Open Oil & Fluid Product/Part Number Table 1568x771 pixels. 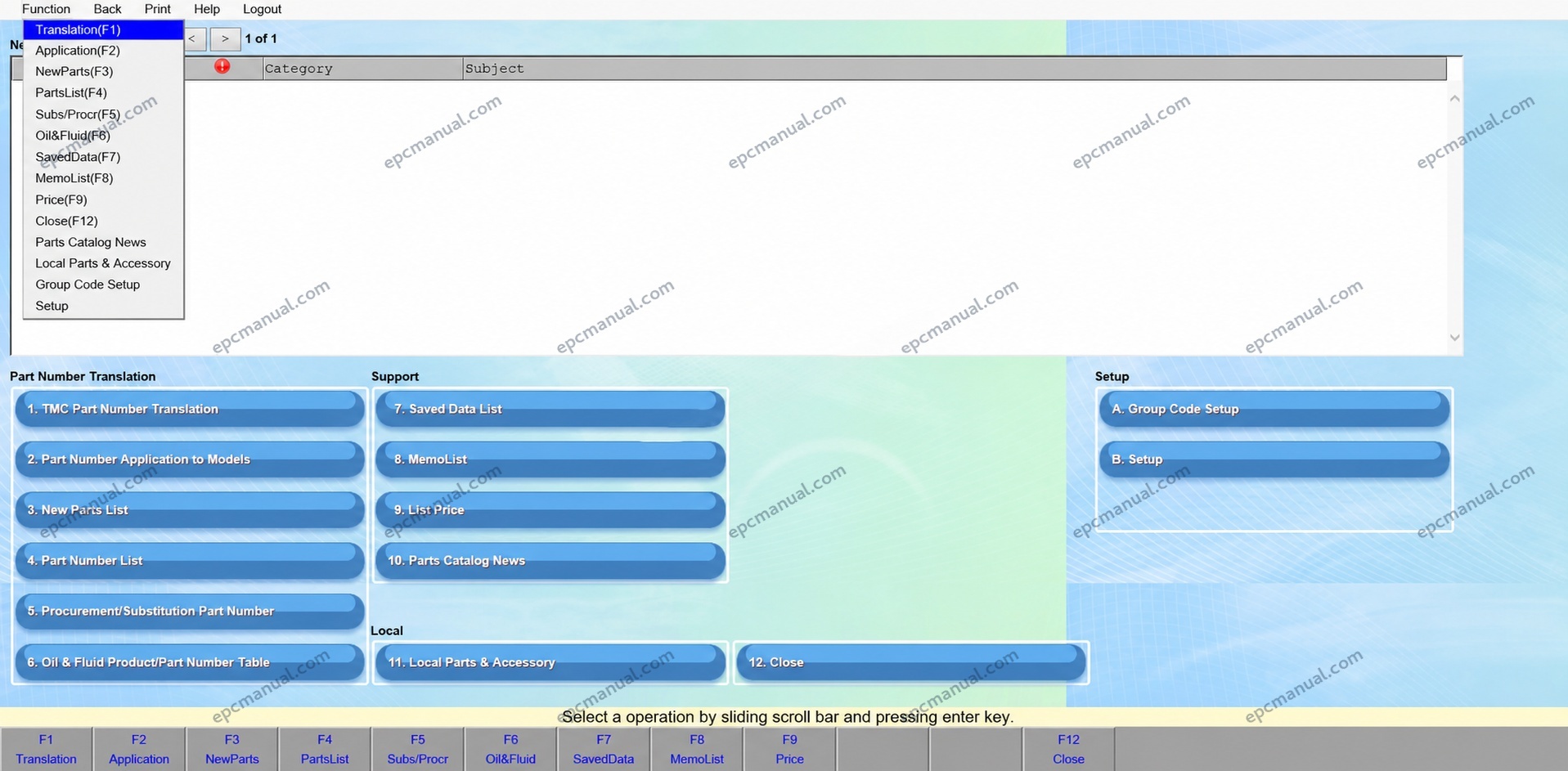point(190,662)
